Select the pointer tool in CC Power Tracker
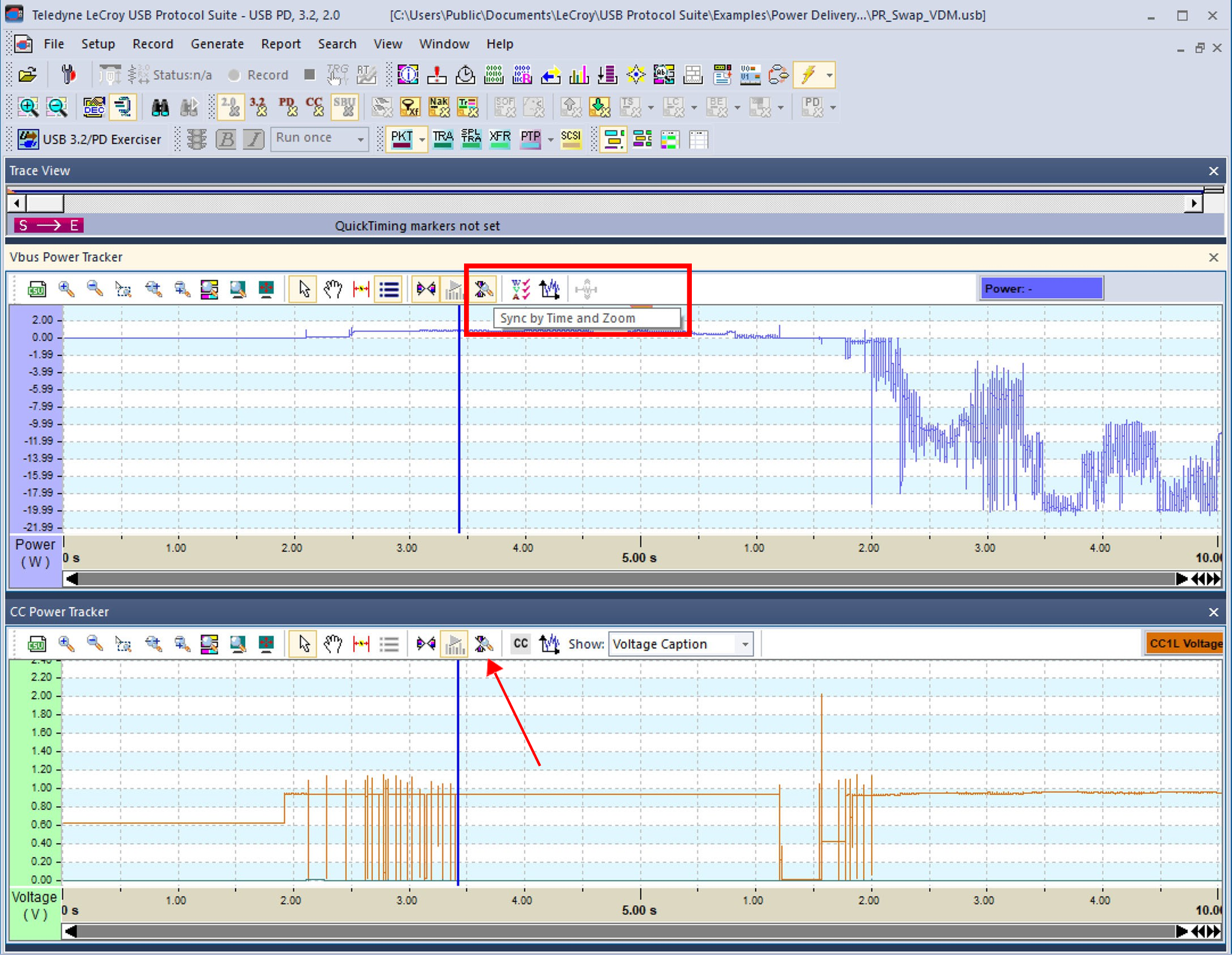 303,643
